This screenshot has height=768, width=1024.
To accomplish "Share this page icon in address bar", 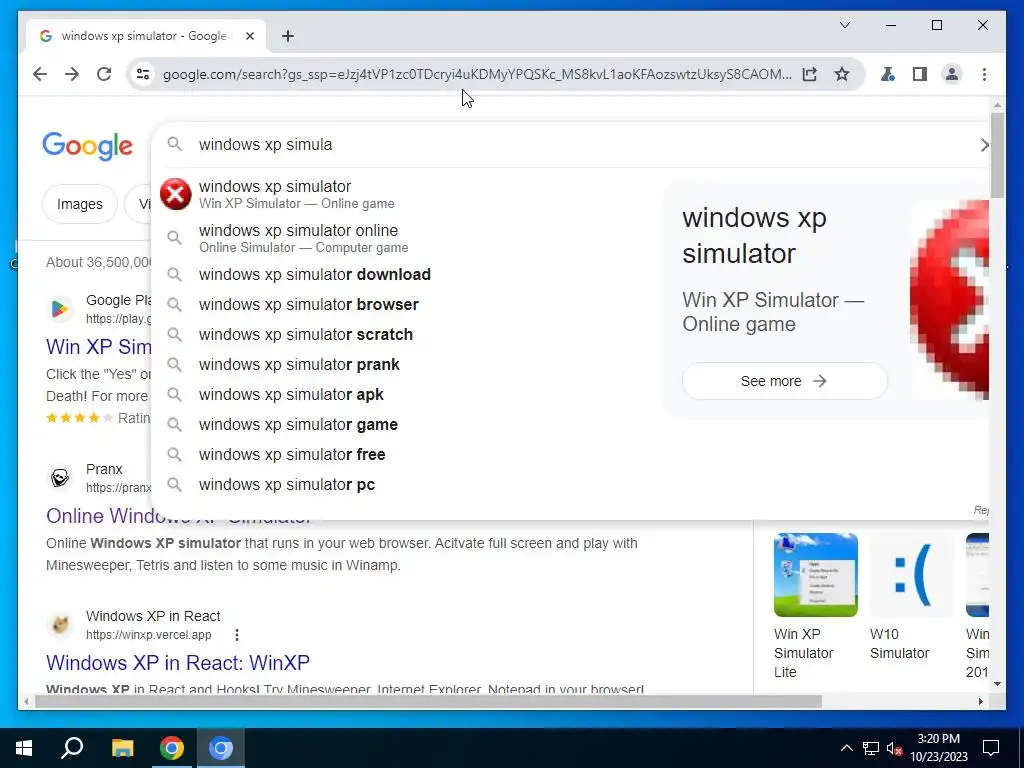I will click(810, 74).
